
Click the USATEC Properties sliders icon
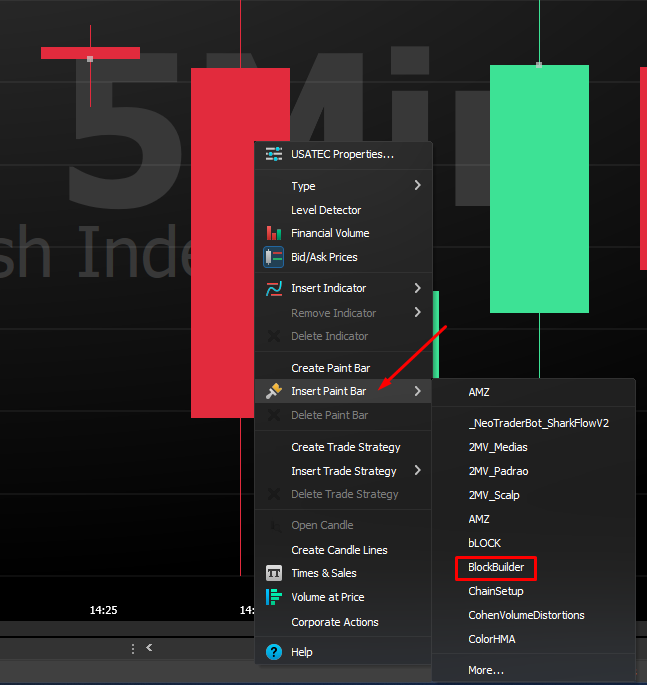coord(273,154)
